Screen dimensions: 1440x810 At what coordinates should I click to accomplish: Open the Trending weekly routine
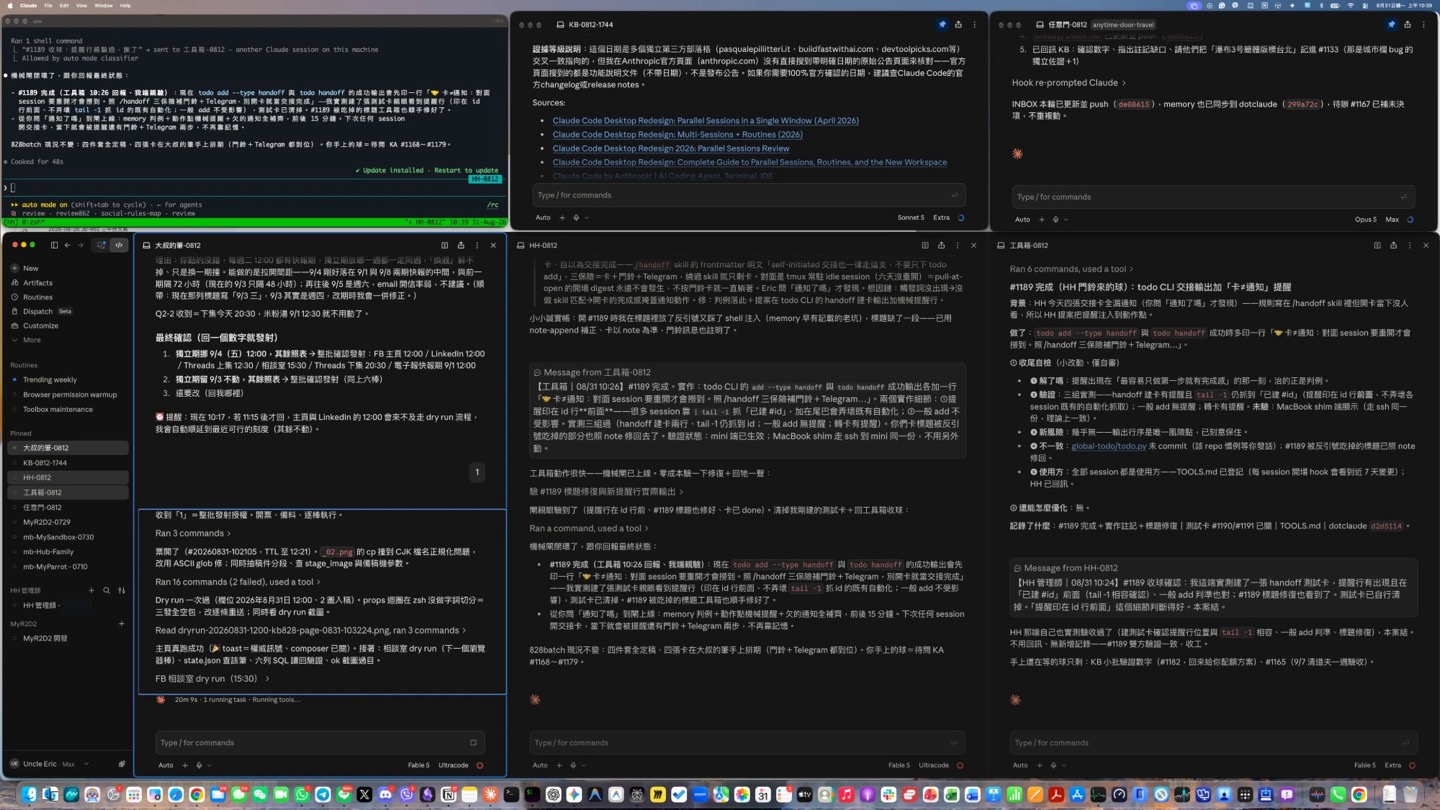tap(50, 380)
